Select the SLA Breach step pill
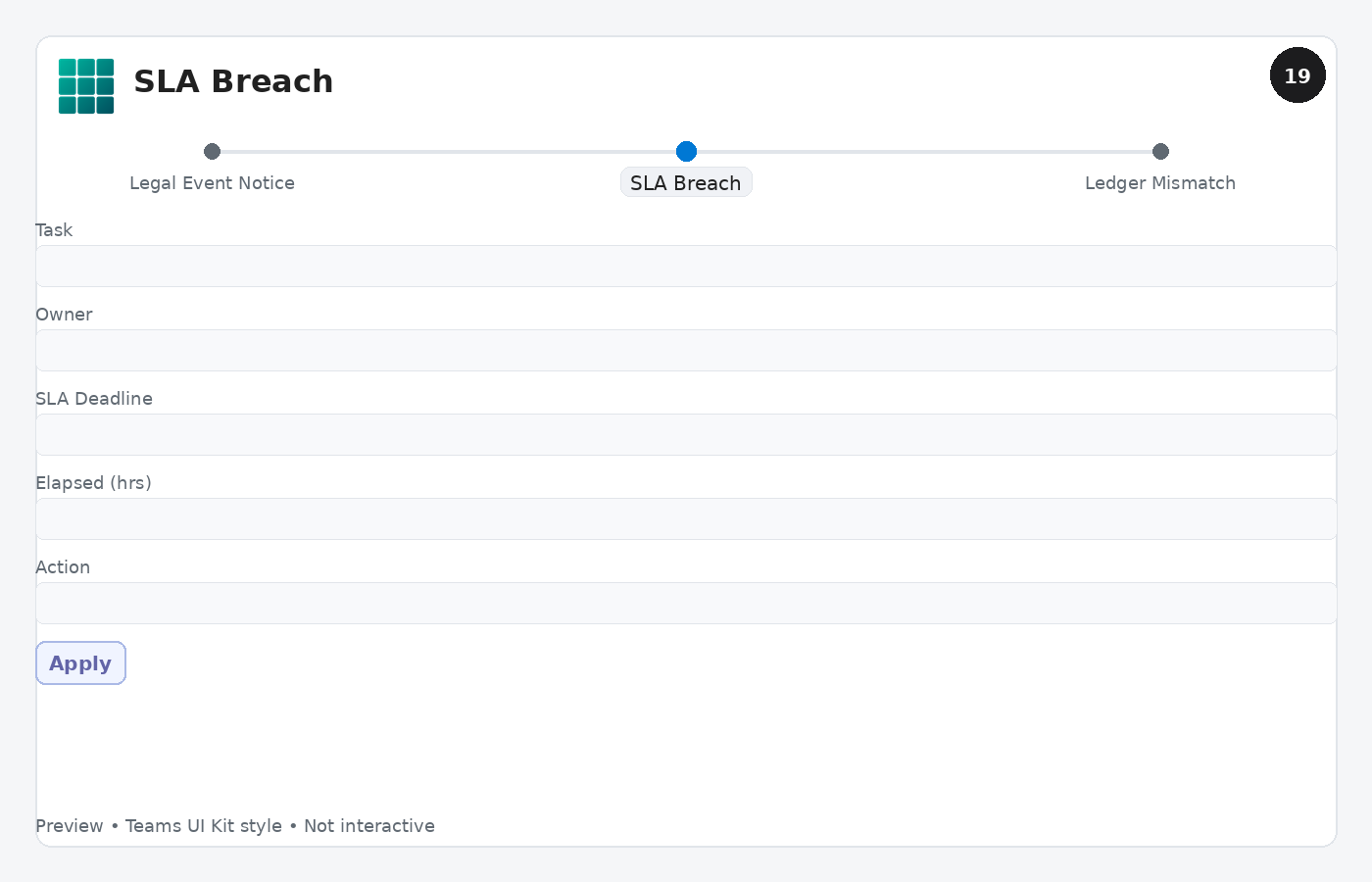Viewport: 1372px width, 882px height. coord(686,182)
